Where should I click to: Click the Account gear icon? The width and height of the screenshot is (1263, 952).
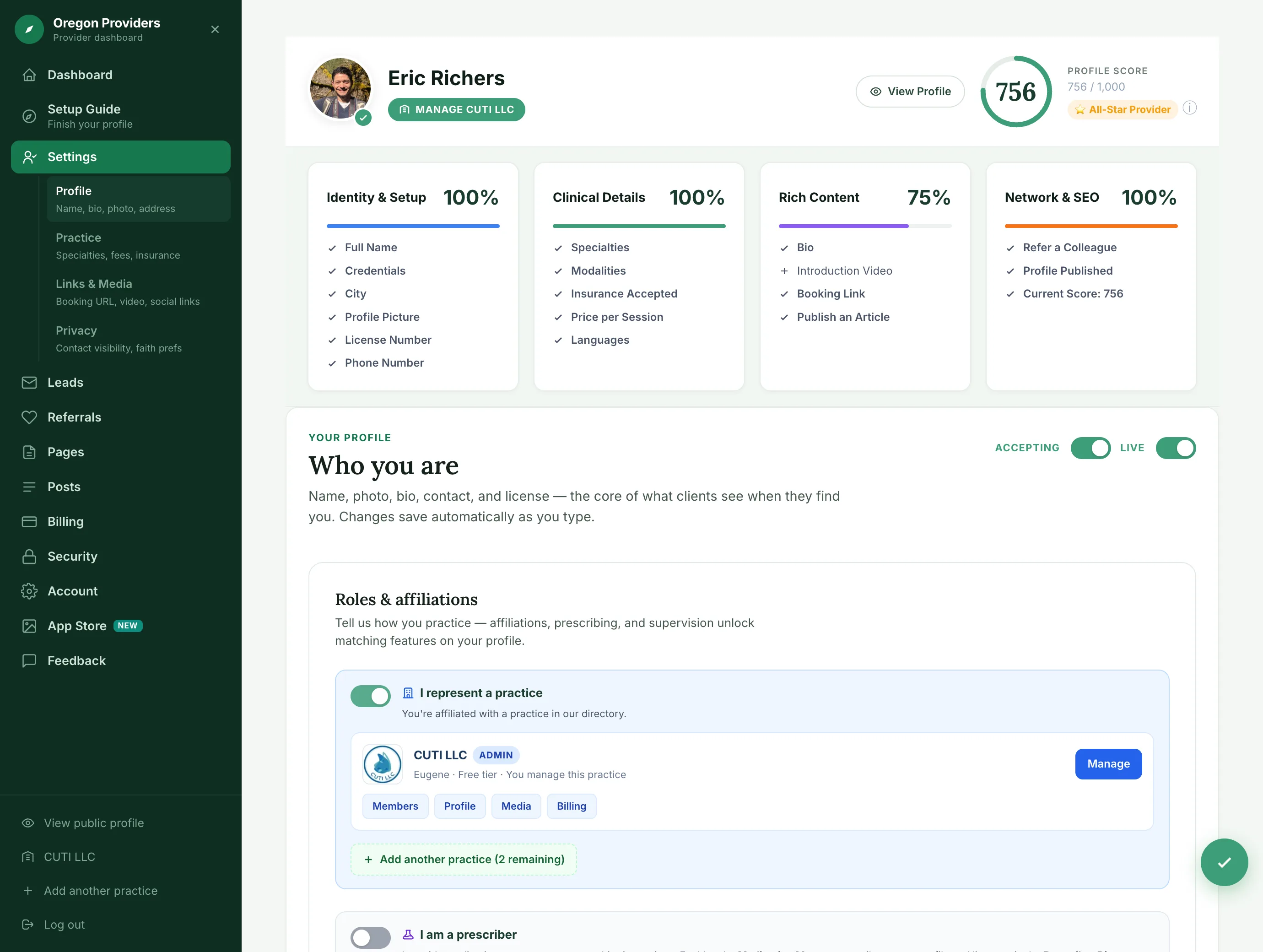pyautogui.click(x=29, y=591)
